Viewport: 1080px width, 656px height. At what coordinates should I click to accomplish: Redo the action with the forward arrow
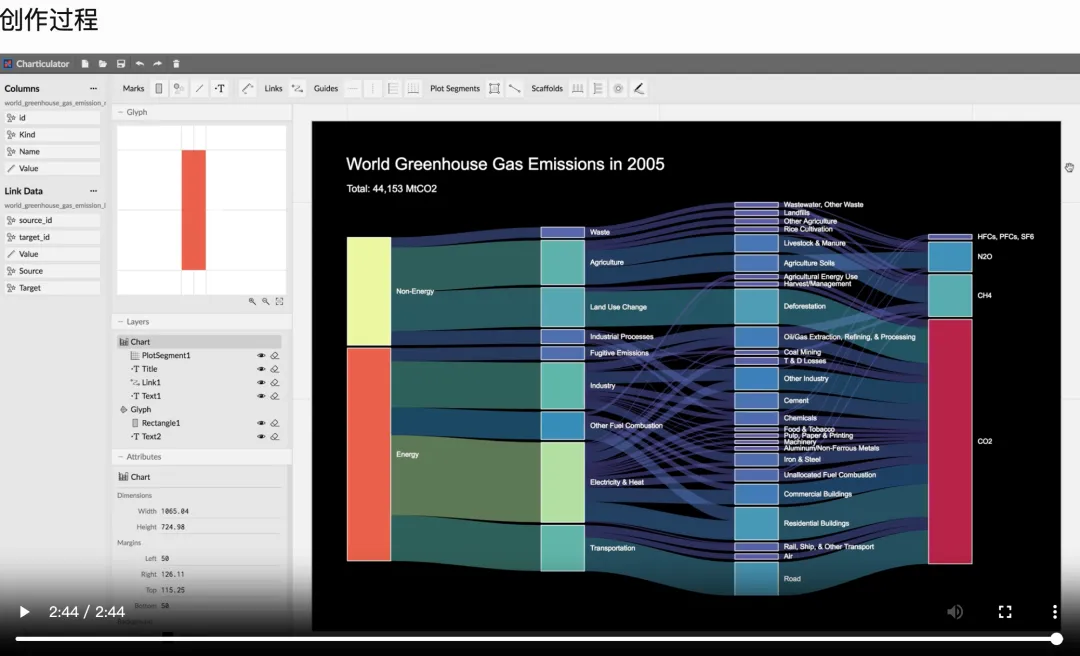(x=158, y=63)
